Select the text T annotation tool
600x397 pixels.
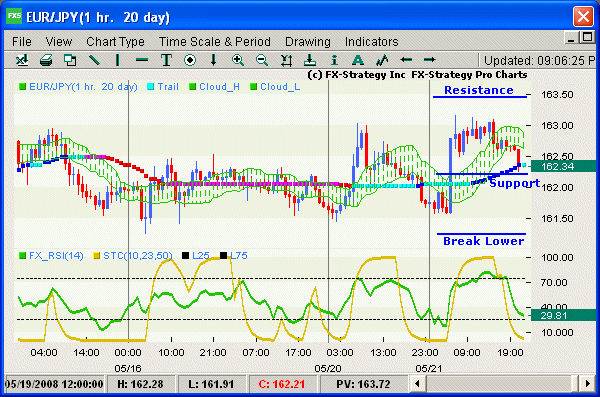tap(166, 60)
